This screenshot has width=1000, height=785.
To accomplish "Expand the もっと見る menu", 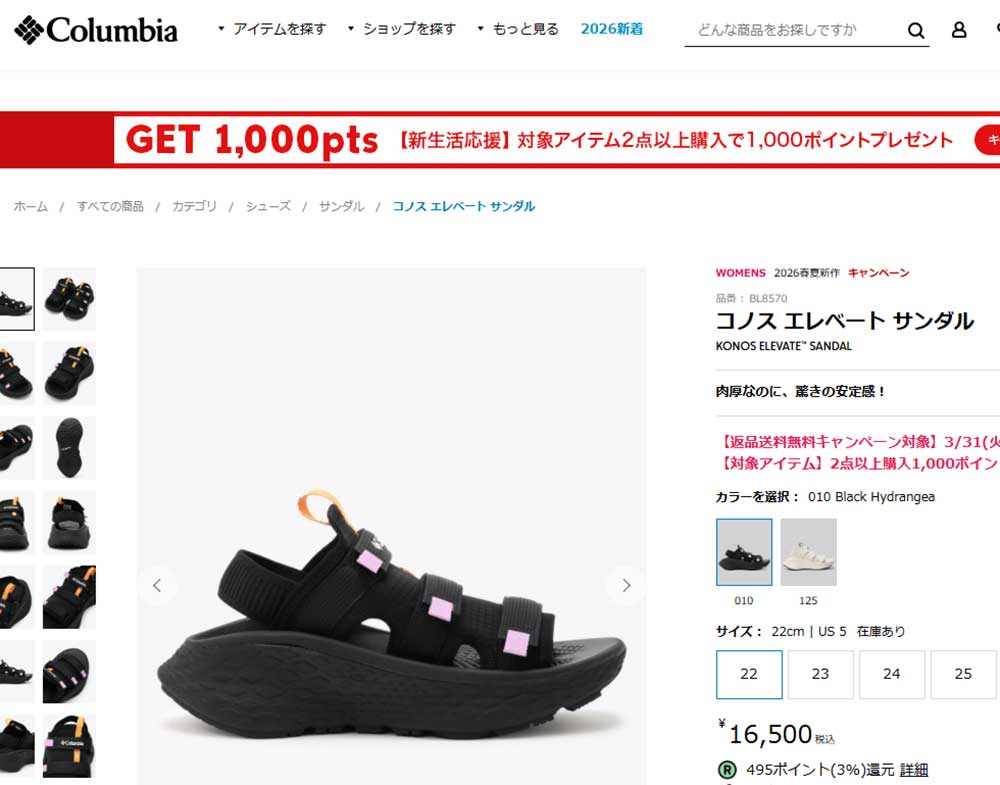I will pos(518,29).
